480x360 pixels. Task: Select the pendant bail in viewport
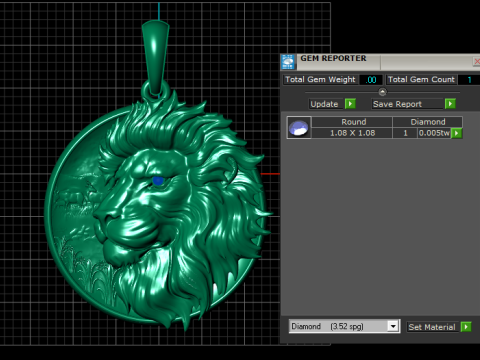[x=155, y=58]
